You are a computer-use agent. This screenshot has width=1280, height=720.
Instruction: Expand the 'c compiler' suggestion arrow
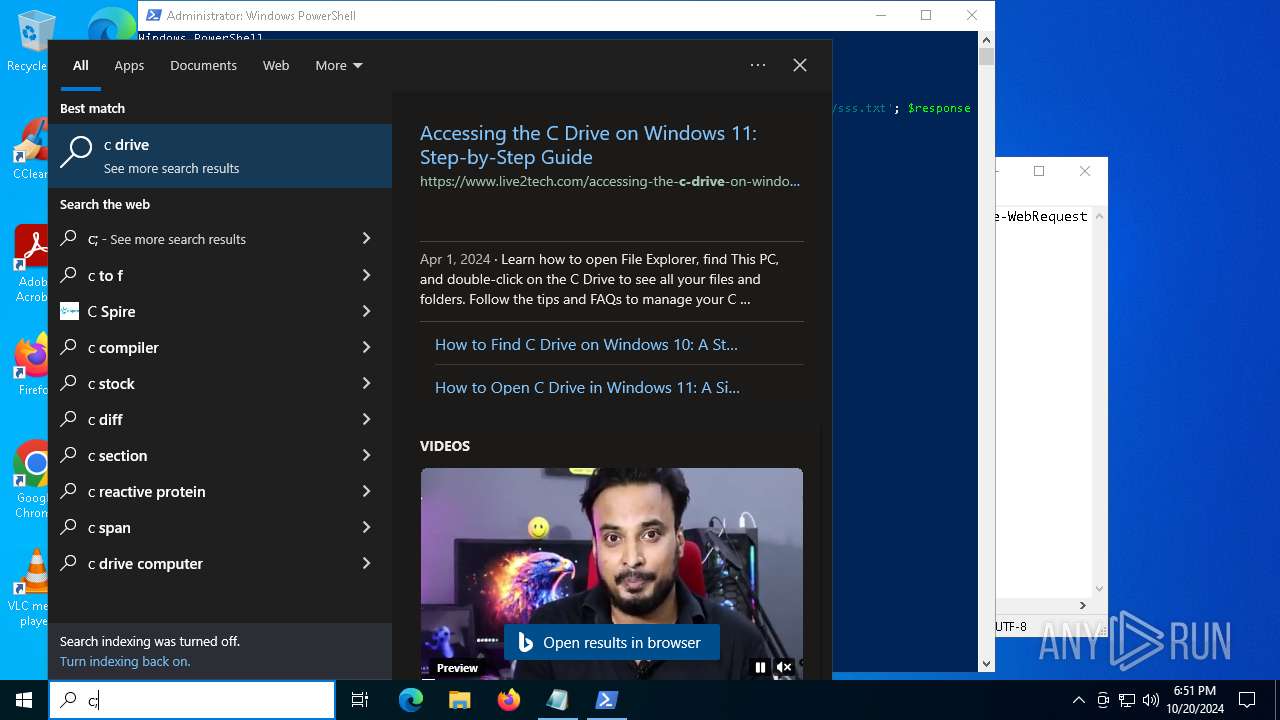[x=366, y=347]
